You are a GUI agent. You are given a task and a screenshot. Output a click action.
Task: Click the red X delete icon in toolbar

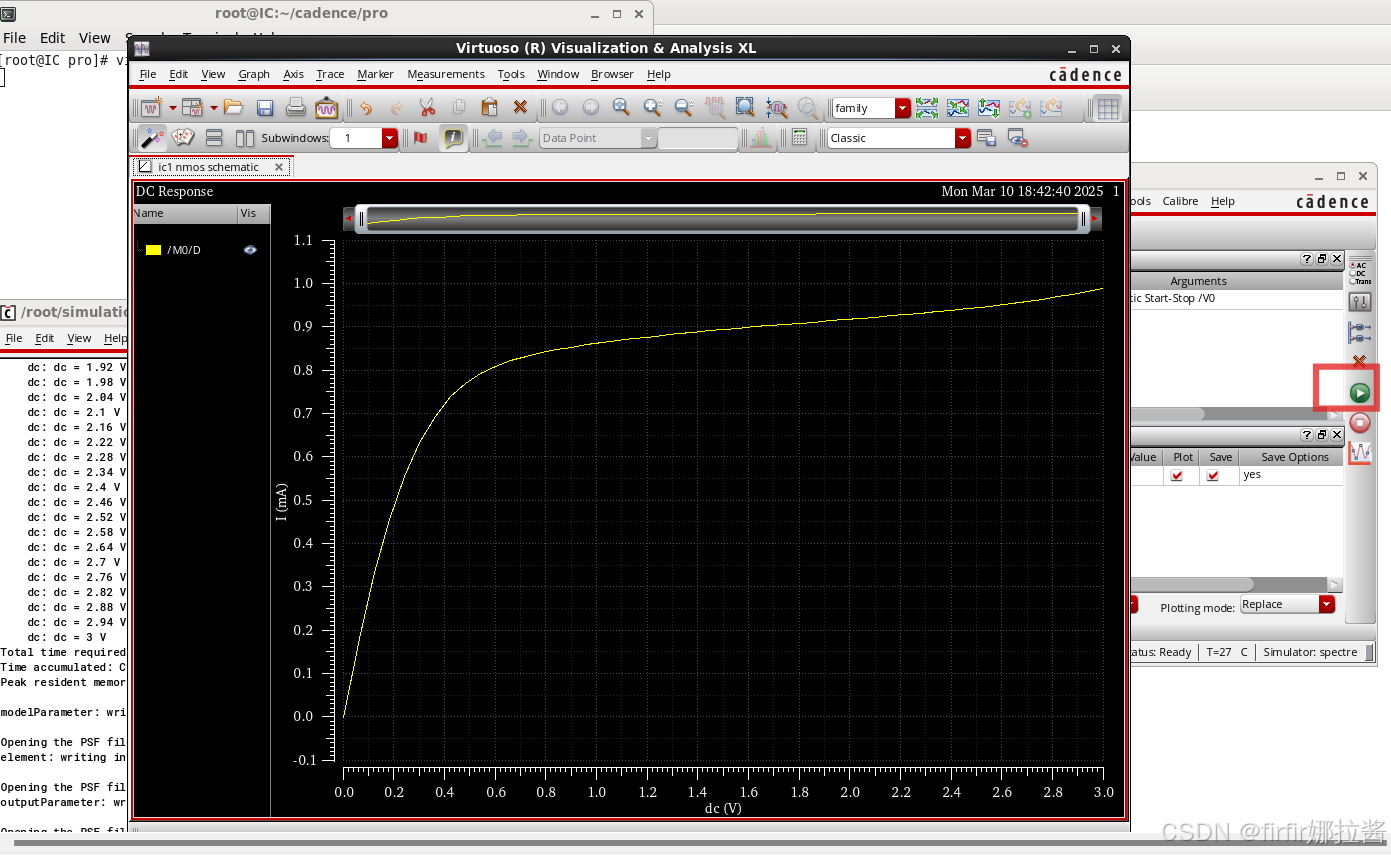point(520,108)
